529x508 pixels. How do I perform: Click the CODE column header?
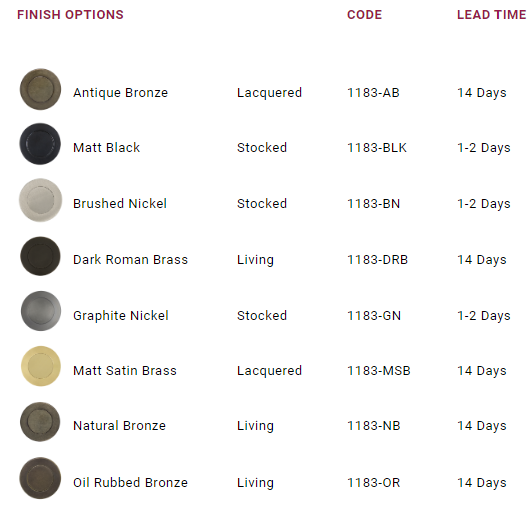[x=365, y=15]
